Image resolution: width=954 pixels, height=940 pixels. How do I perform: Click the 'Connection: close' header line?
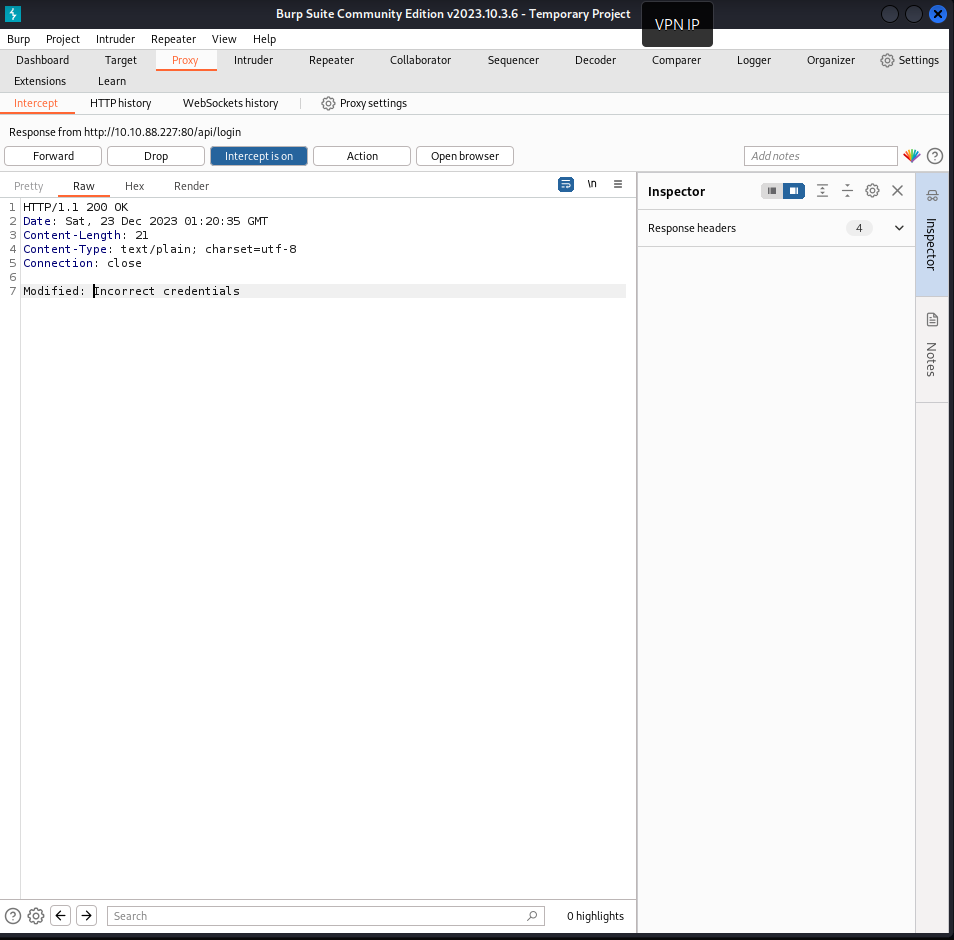pyautogui.click(x=82, y=263)
